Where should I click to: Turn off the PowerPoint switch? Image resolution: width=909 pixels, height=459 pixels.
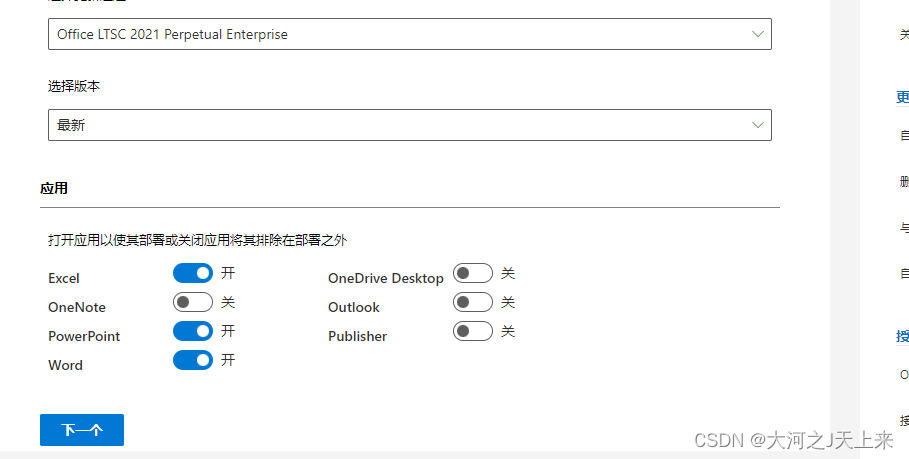coord(193,331)
